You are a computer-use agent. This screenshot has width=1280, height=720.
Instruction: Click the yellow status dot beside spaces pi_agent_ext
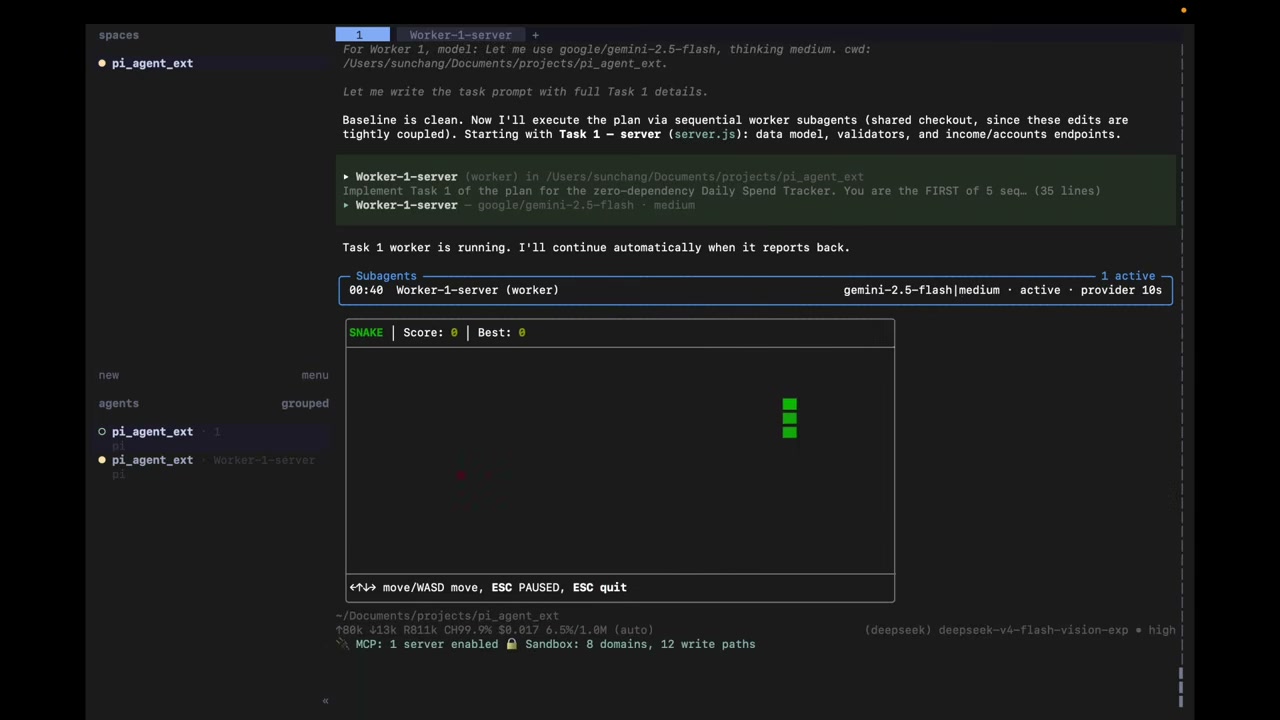pyautogui.click(x=102, y=63)
